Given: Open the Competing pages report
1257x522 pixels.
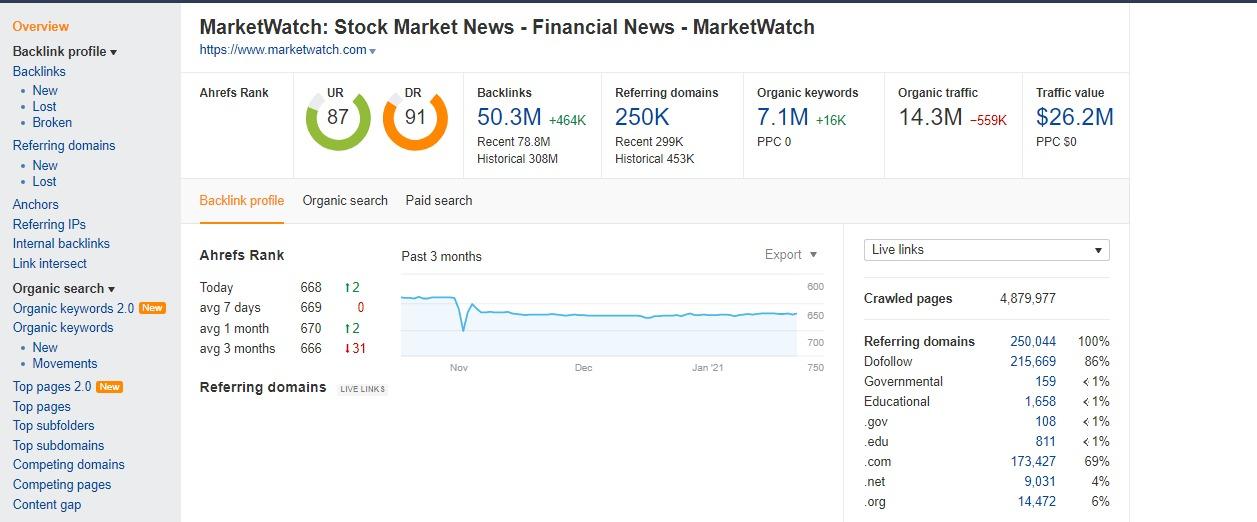Looking at the screenshot, I should [62, 484].
